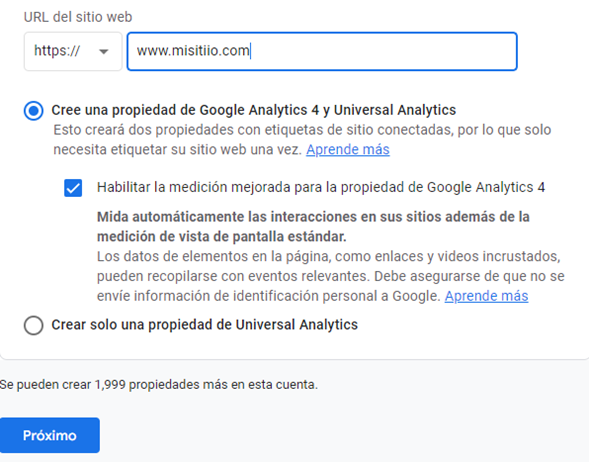589x462 pixels.
Task: Click the 'Los datos de elementos en la página' paragraph
Action: point(331,276)
